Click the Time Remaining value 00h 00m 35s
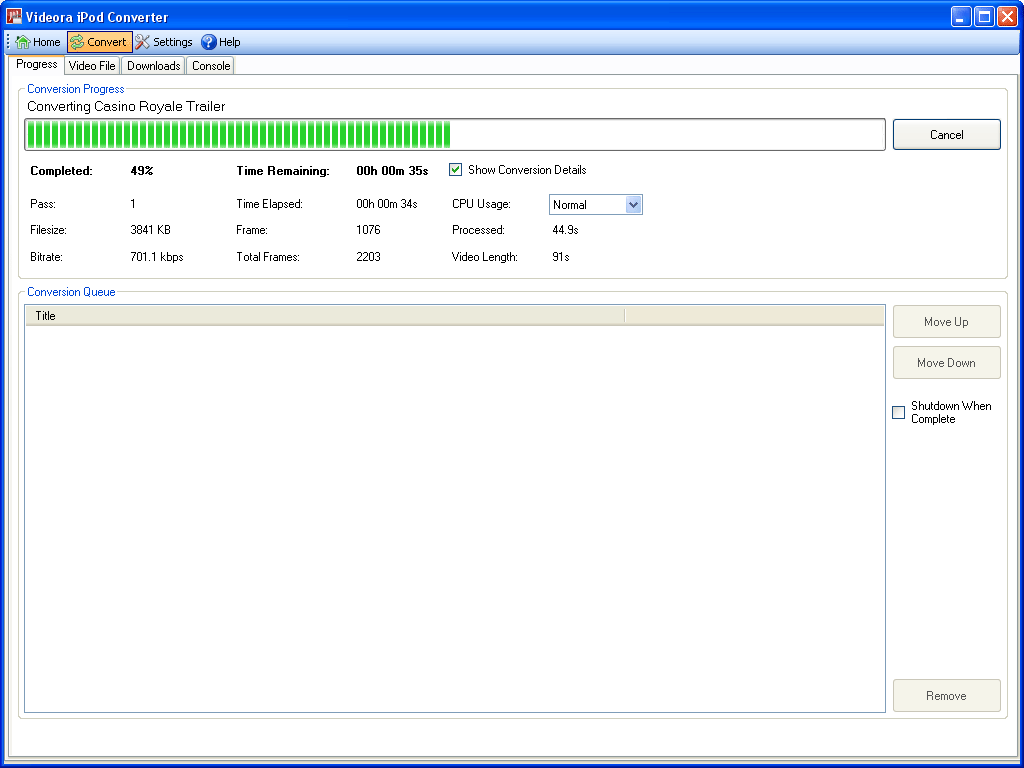 [392, 171]
